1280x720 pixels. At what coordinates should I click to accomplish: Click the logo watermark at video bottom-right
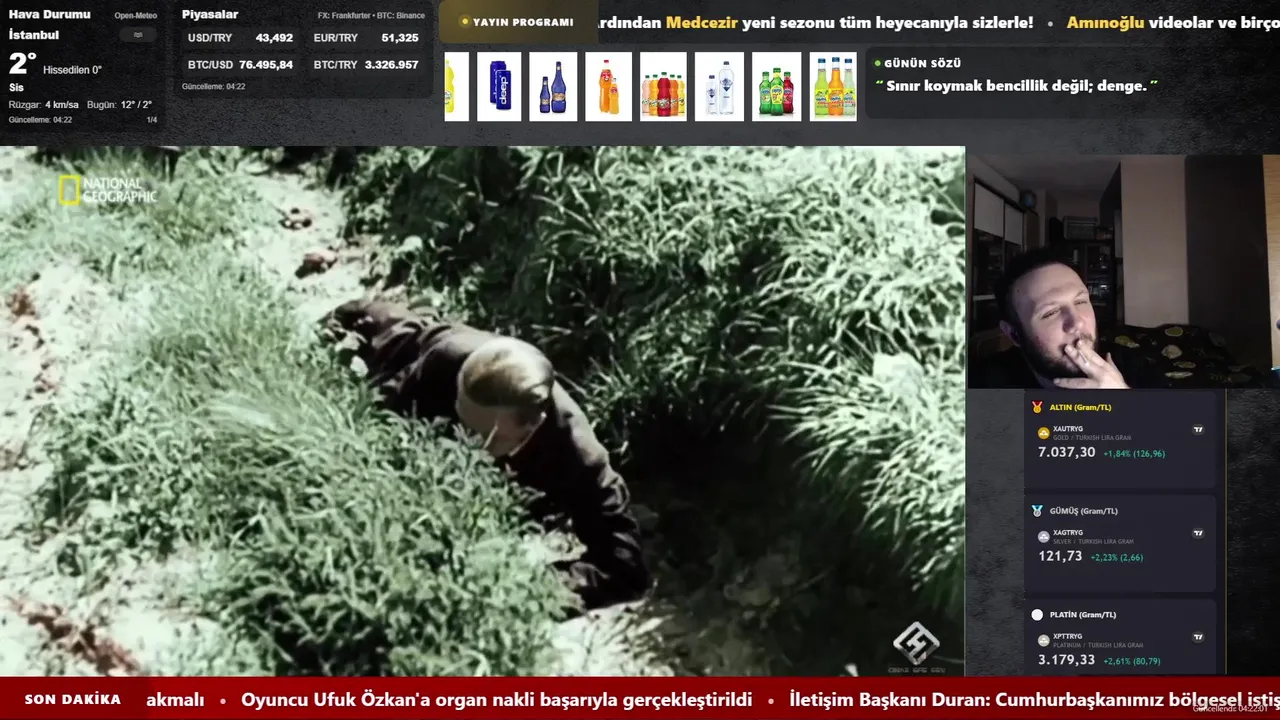coord(915,647)
